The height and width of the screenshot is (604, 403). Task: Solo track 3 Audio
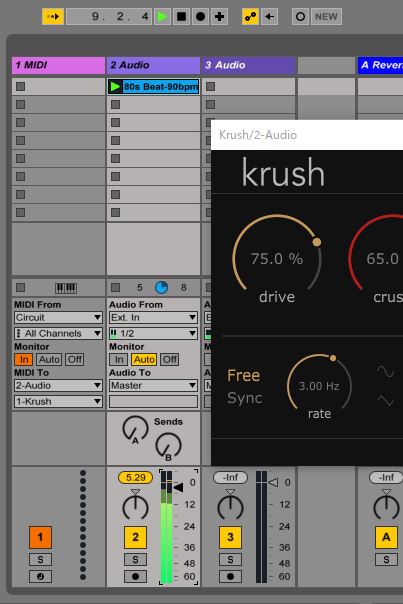[x=230, y=559]
